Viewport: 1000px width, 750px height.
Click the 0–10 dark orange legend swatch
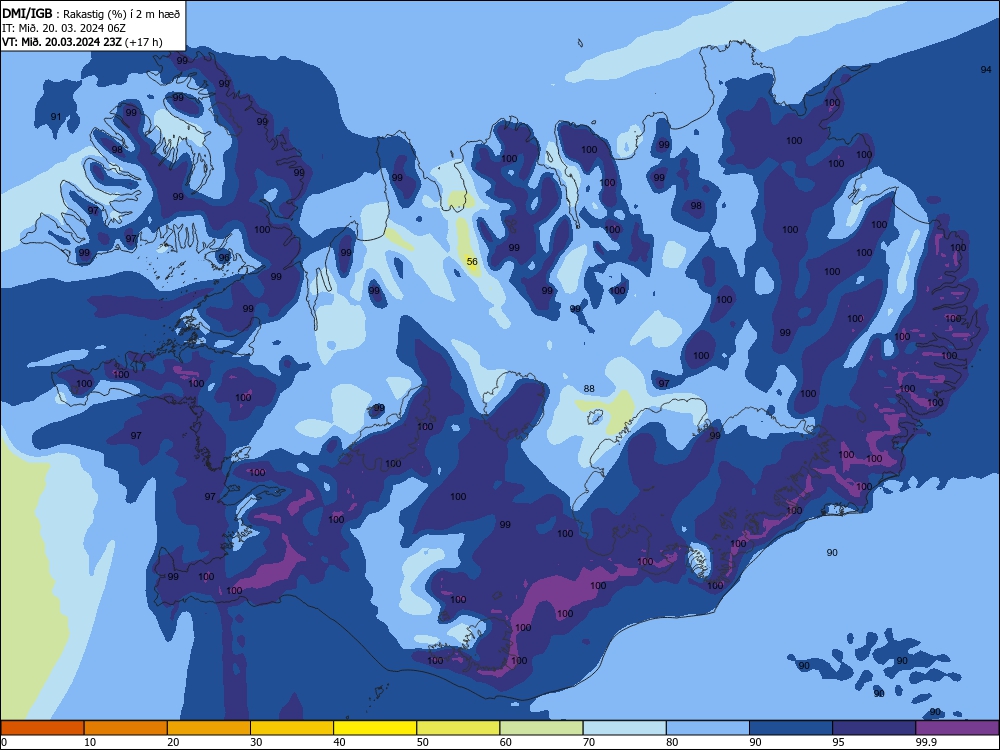click(42, 728)
